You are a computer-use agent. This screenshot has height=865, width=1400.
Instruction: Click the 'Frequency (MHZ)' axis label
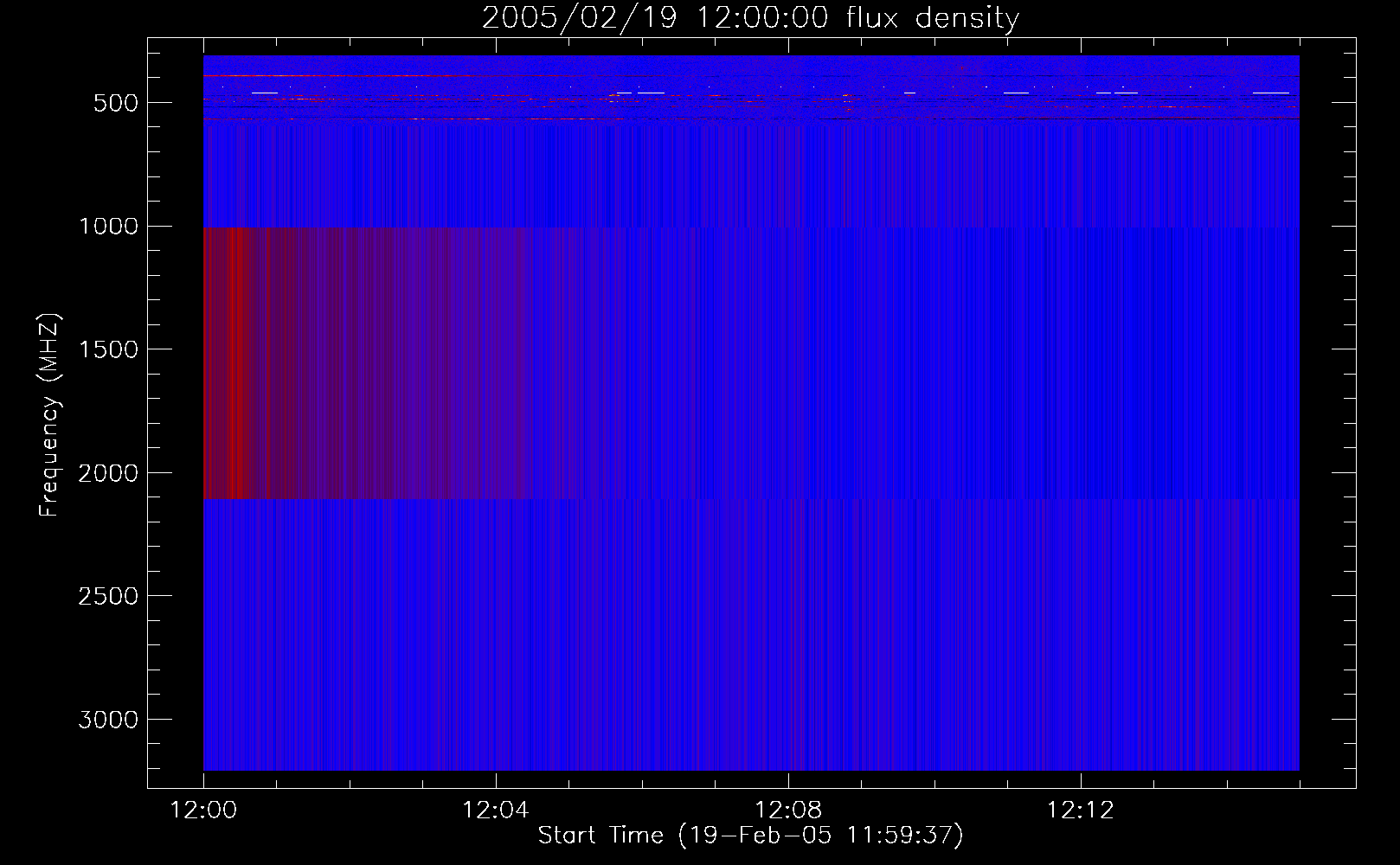[x=49, y=414]
